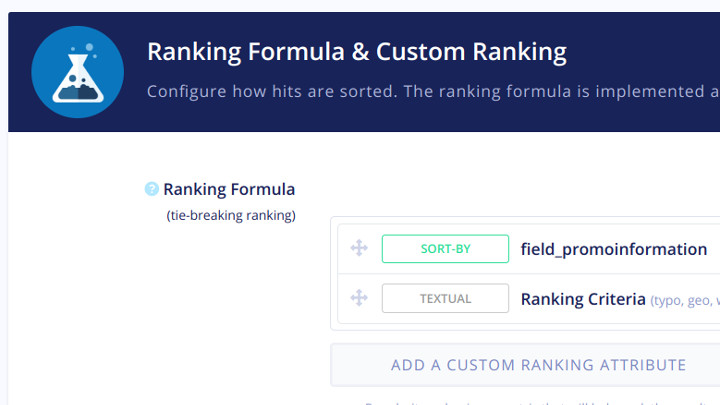
Task: Open the help question-mark beside Ranking Formula
Action: (152, 189)
